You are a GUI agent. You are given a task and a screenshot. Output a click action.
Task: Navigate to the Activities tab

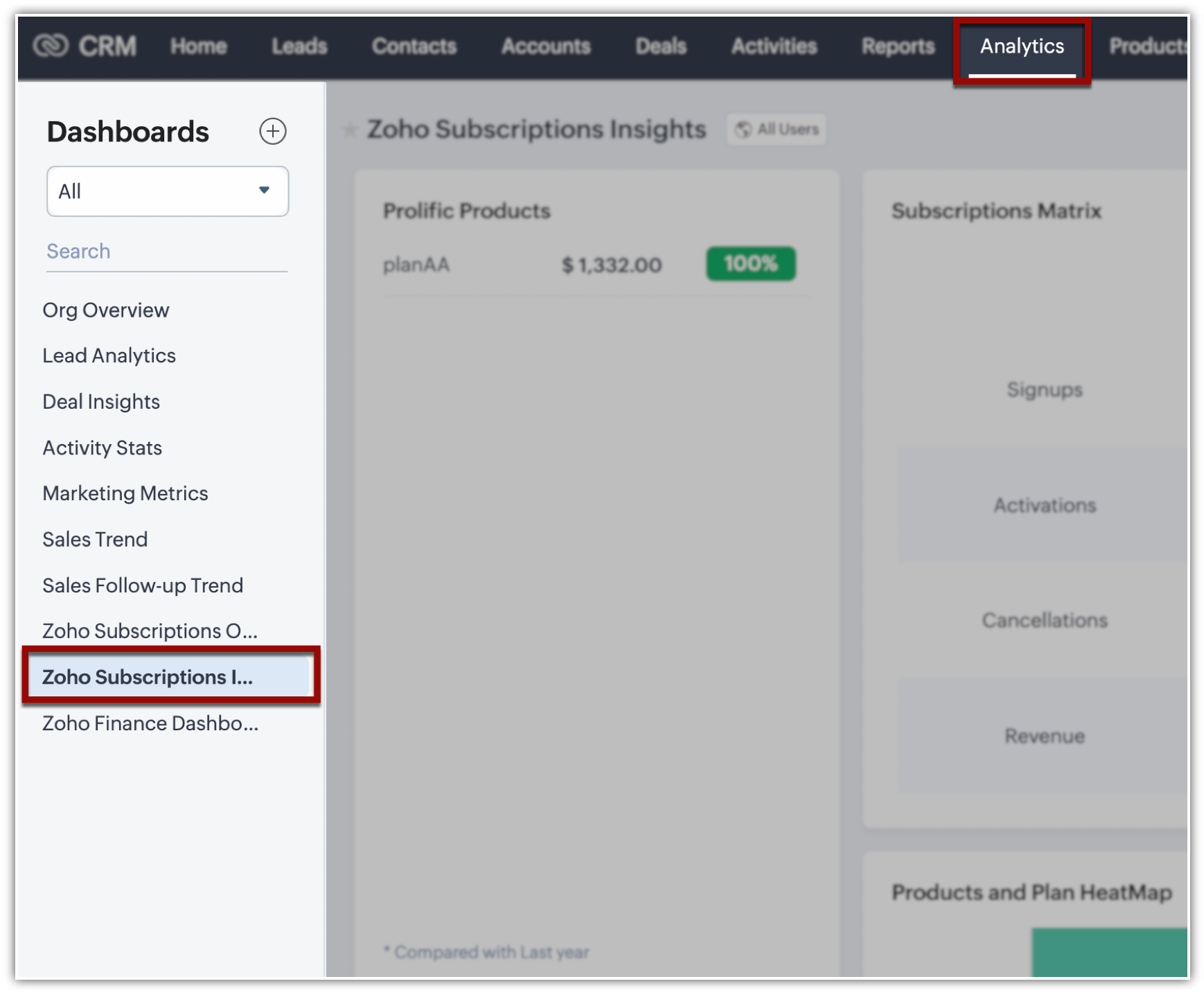774,46
